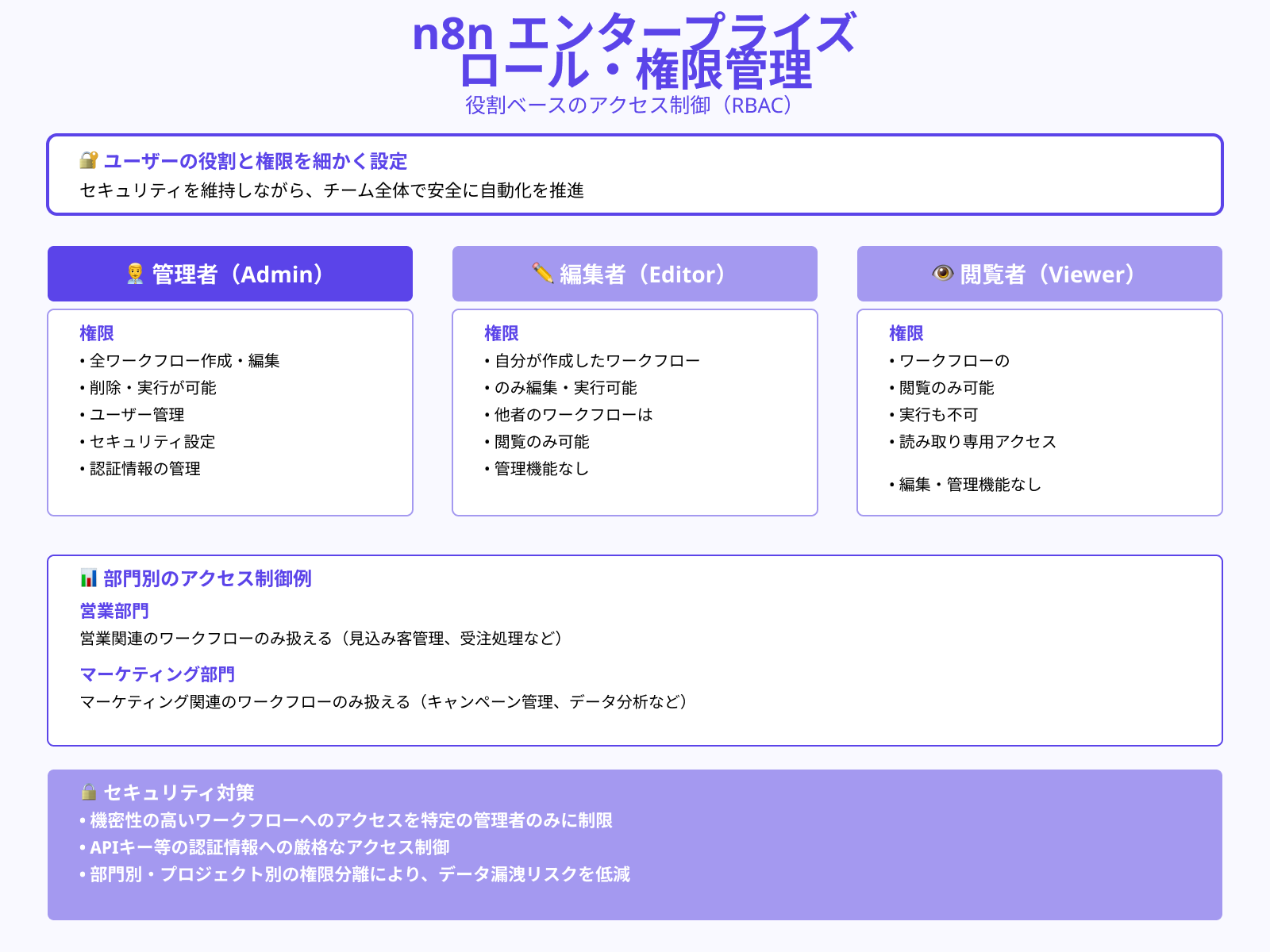The height and width of the screenshot is (952, 1270).
Task: Toggle the 管理者（Admin）role header
Action: pos(230,274)
